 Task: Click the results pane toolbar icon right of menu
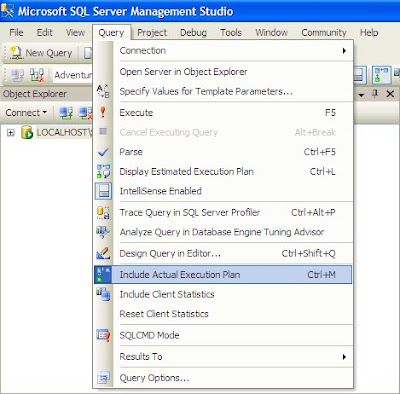pos(359,75)
